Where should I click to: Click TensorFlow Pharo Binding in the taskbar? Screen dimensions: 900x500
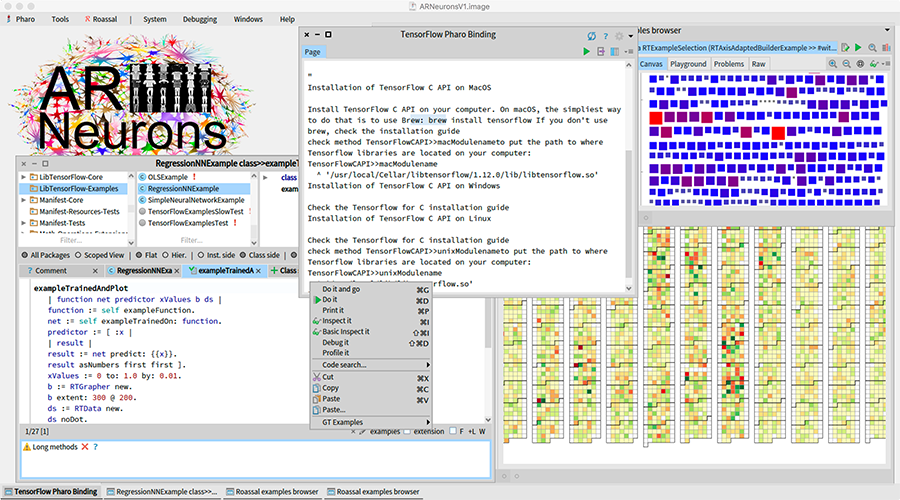click(51, 491)
